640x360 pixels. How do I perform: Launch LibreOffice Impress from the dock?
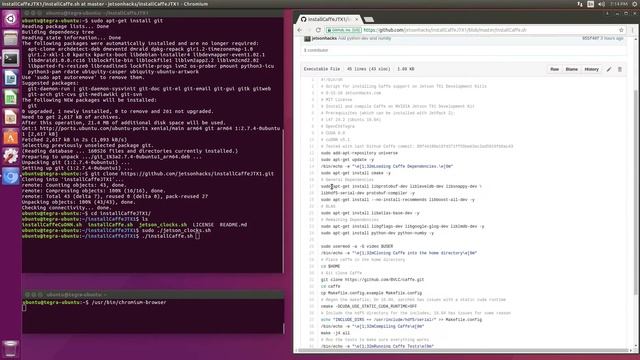[x=11, y=118]
